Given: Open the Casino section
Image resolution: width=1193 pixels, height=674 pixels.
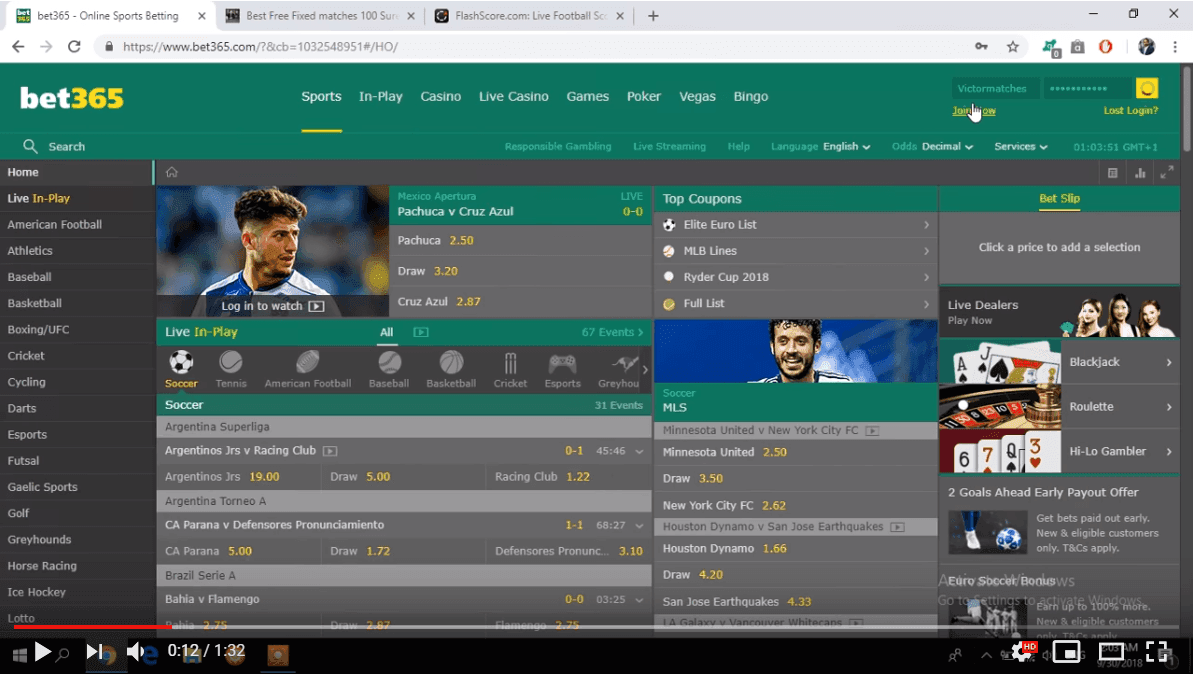Looking at the screenshot, I should (440, 96).
